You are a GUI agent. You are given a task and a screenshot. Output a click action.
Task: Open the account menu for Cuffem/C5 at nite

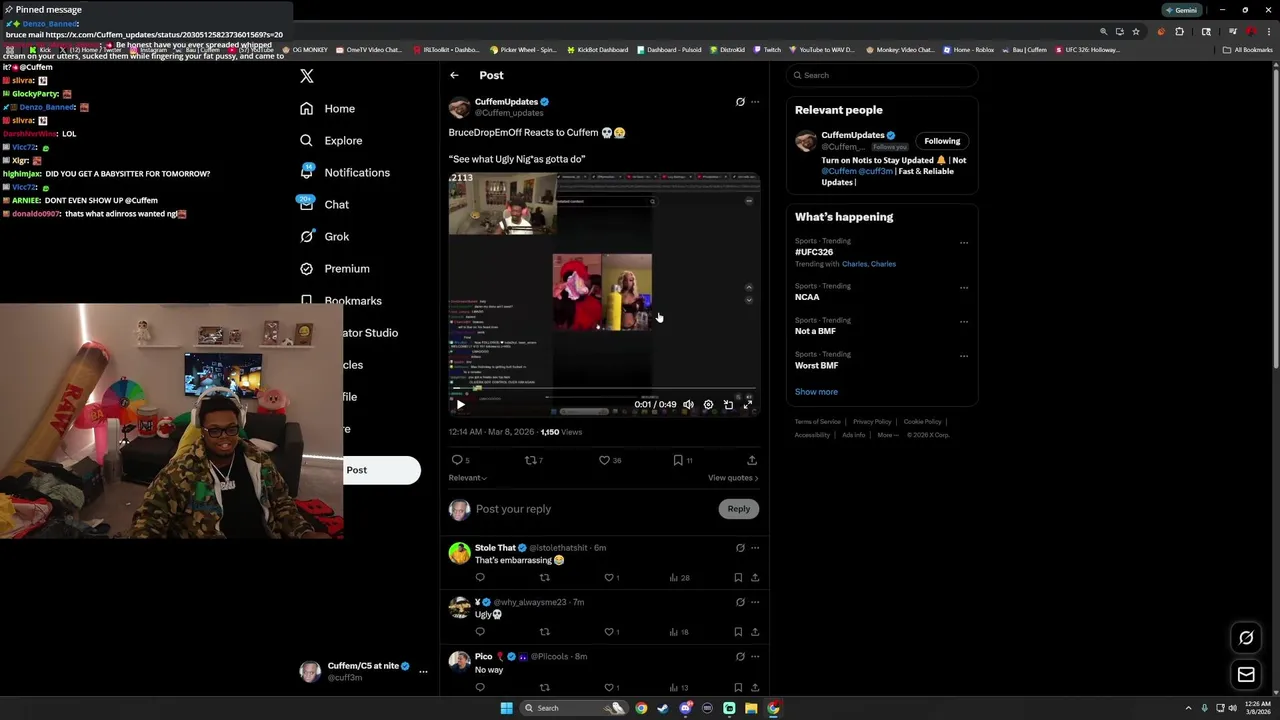point(365,671)
